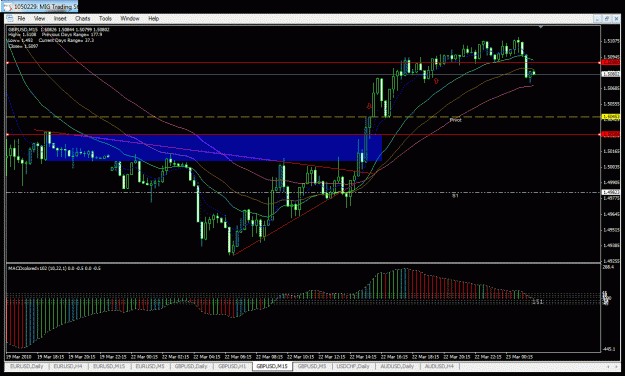The height and width of the screenshot is (376, 625).
Task: Click the red letter A marker on chart
Action: [x=369, y=106]
